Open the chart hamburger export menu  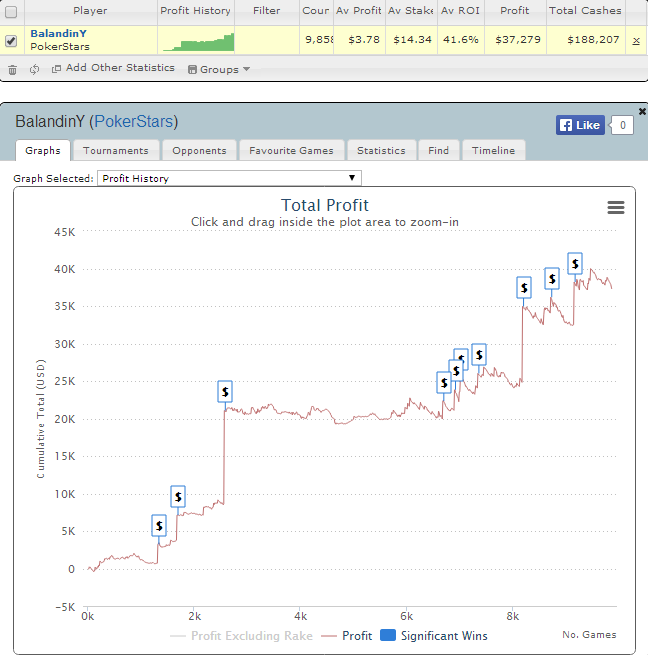pos(616,207)
